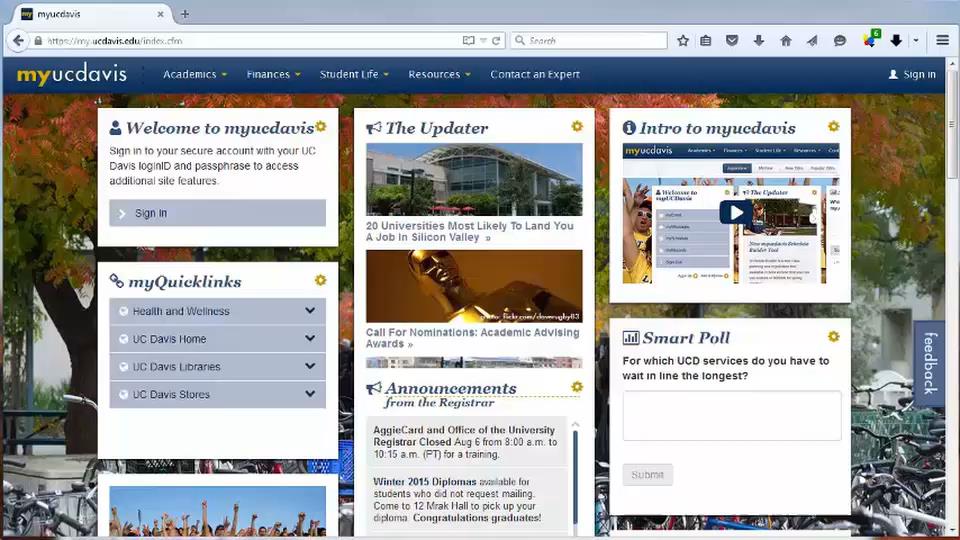Click the site security padlock icon
The height and width of the screenshot is (540, 960).
tap(38, 40)
